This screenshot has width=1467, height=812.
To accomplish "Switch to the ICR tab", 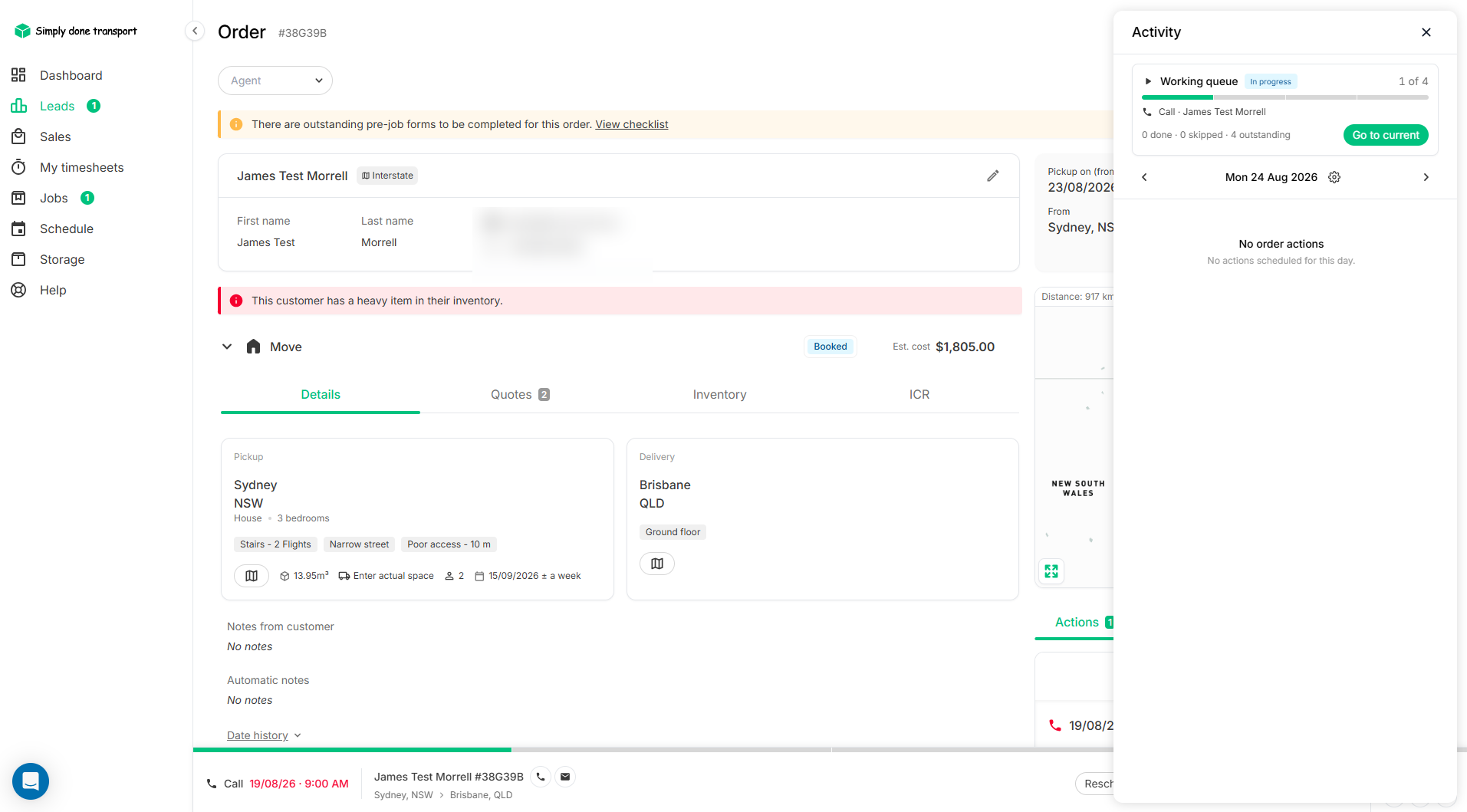I will point(919,395).
